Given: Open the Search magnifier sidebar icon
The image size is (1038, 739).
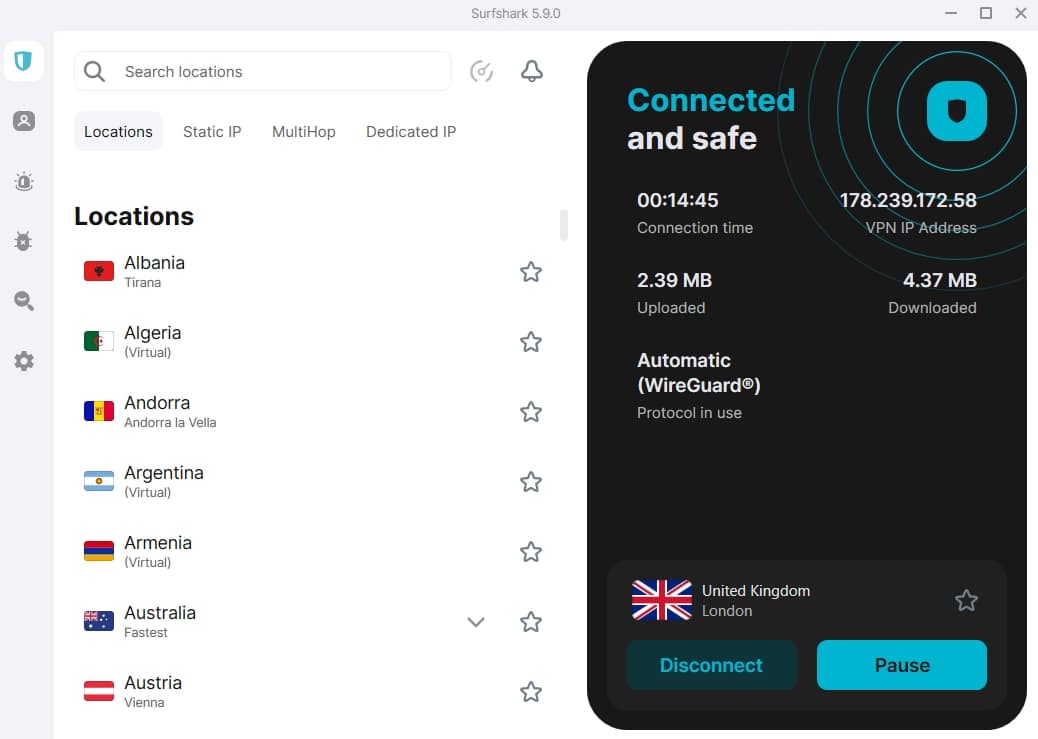Looking at the screenshot, I should pyautogui.click(x=24, y=301).
